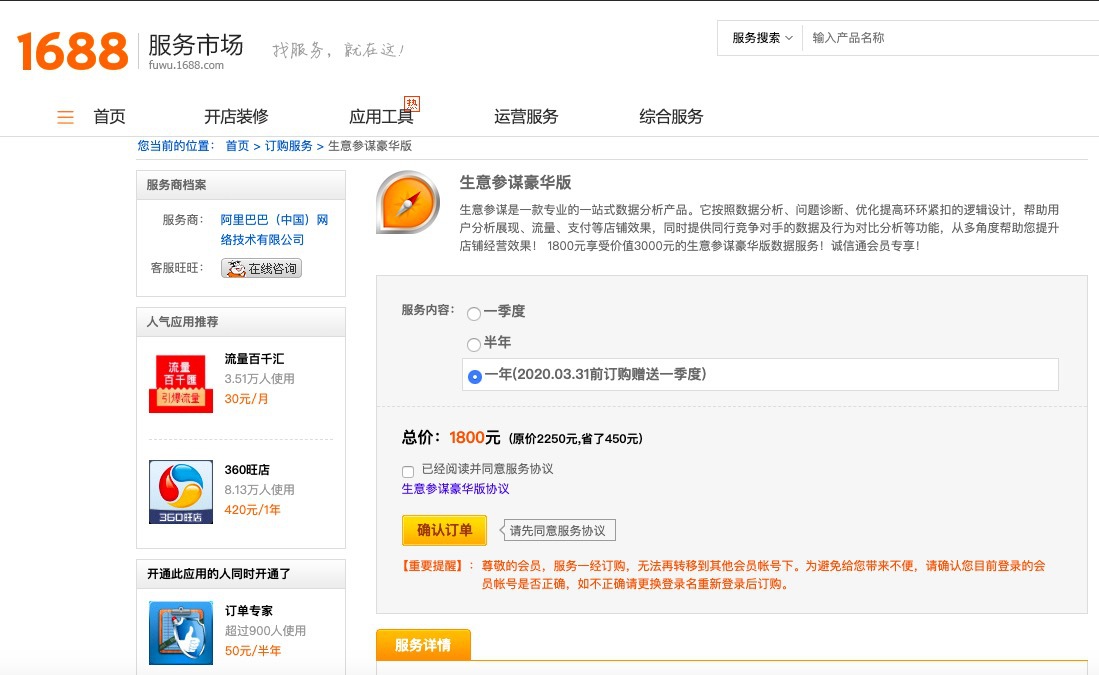Click the 50元/半年 price text
This screenshot has height=675, width=1099.
252,650
